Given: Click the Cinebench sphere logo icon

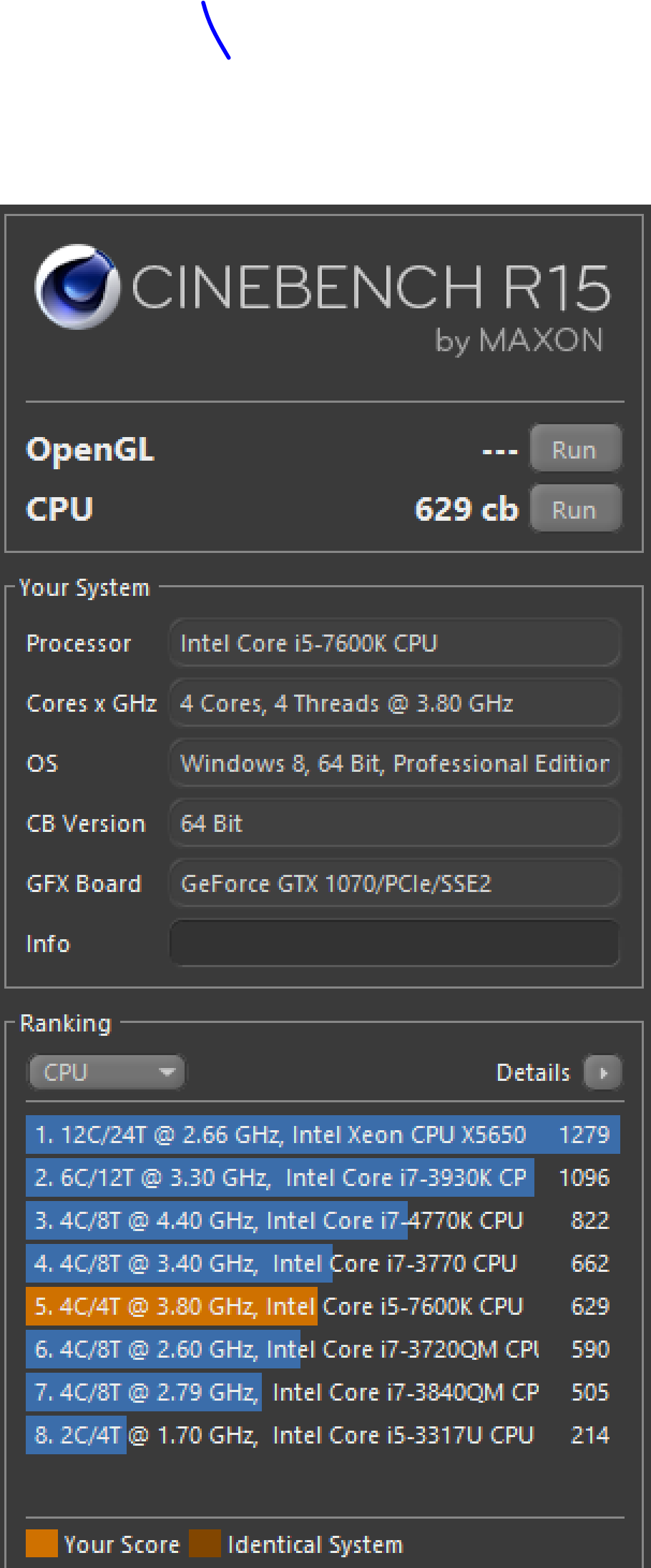Looking at the screenshot, I should tap(77, 287).
